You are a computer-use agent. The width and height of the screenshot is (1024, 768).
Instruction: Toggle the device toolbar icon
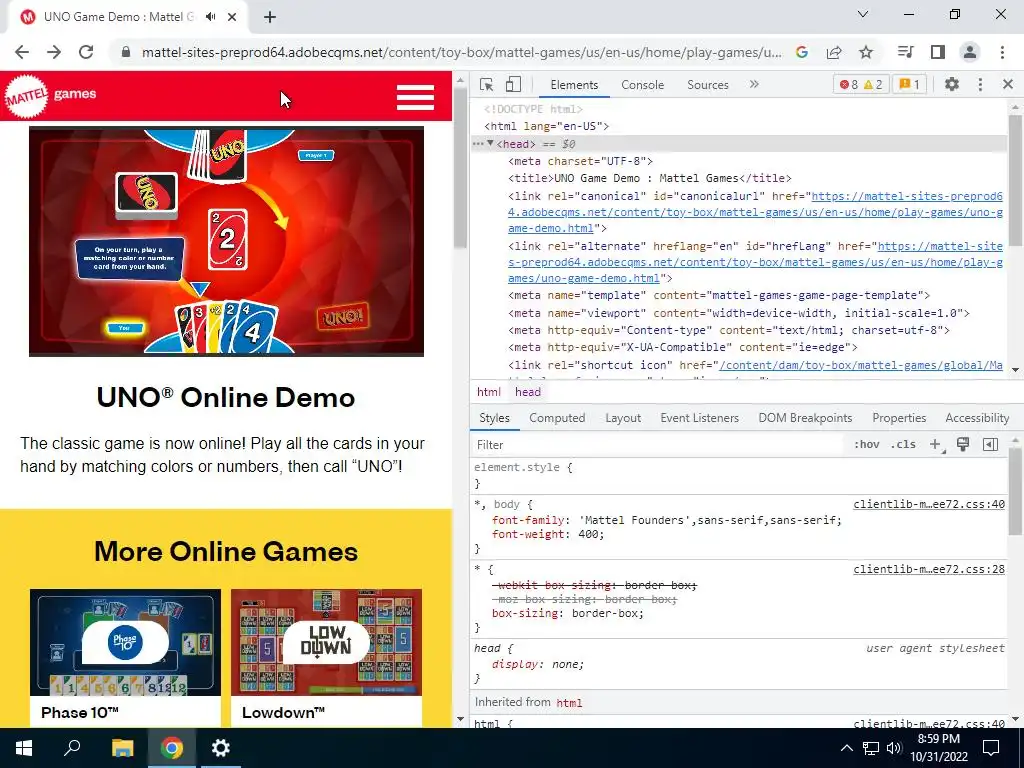(513, 84)
